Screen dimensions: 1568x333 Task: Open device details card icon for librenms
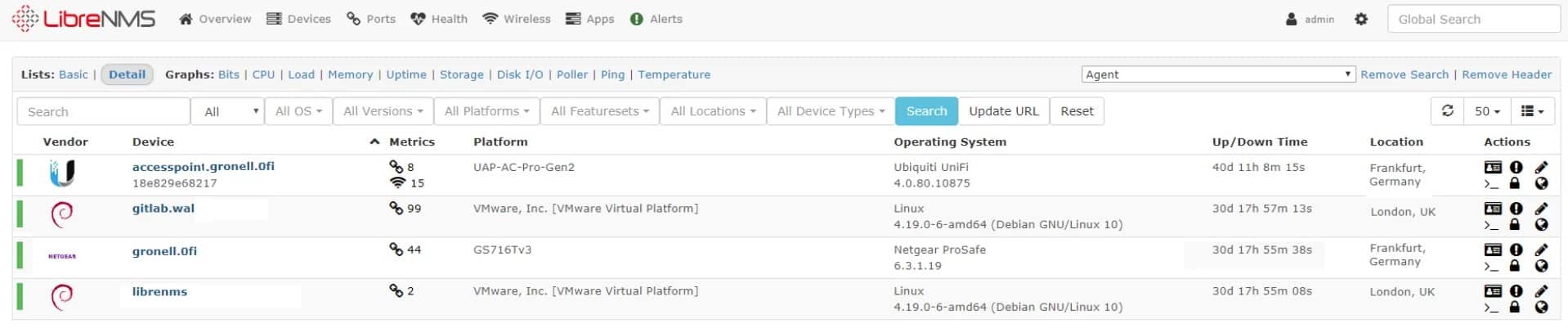pyautogui.click(x=1493, y=291)
